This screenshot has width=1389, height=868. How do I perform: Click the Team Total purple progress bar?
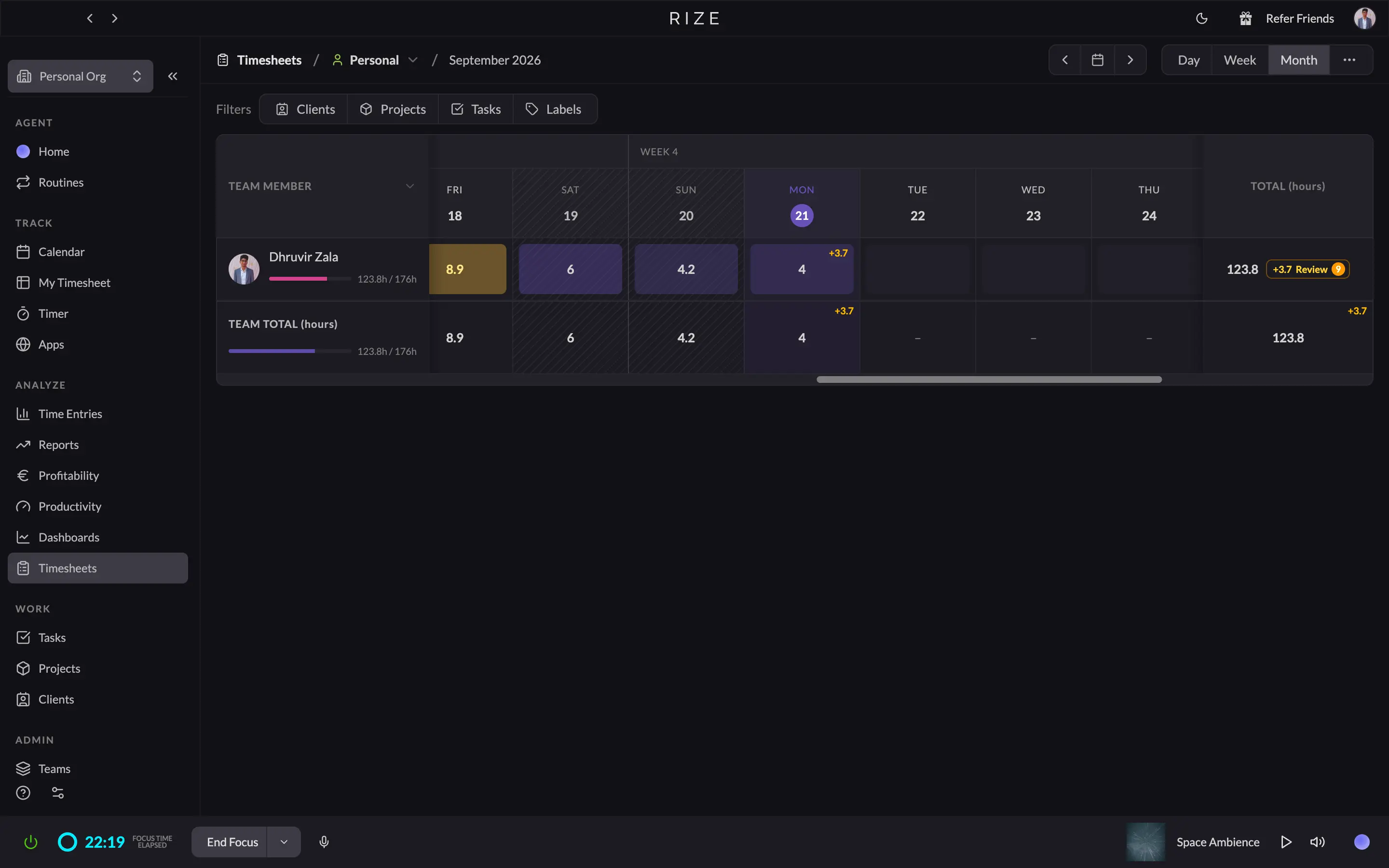click(x=290, y=352)
